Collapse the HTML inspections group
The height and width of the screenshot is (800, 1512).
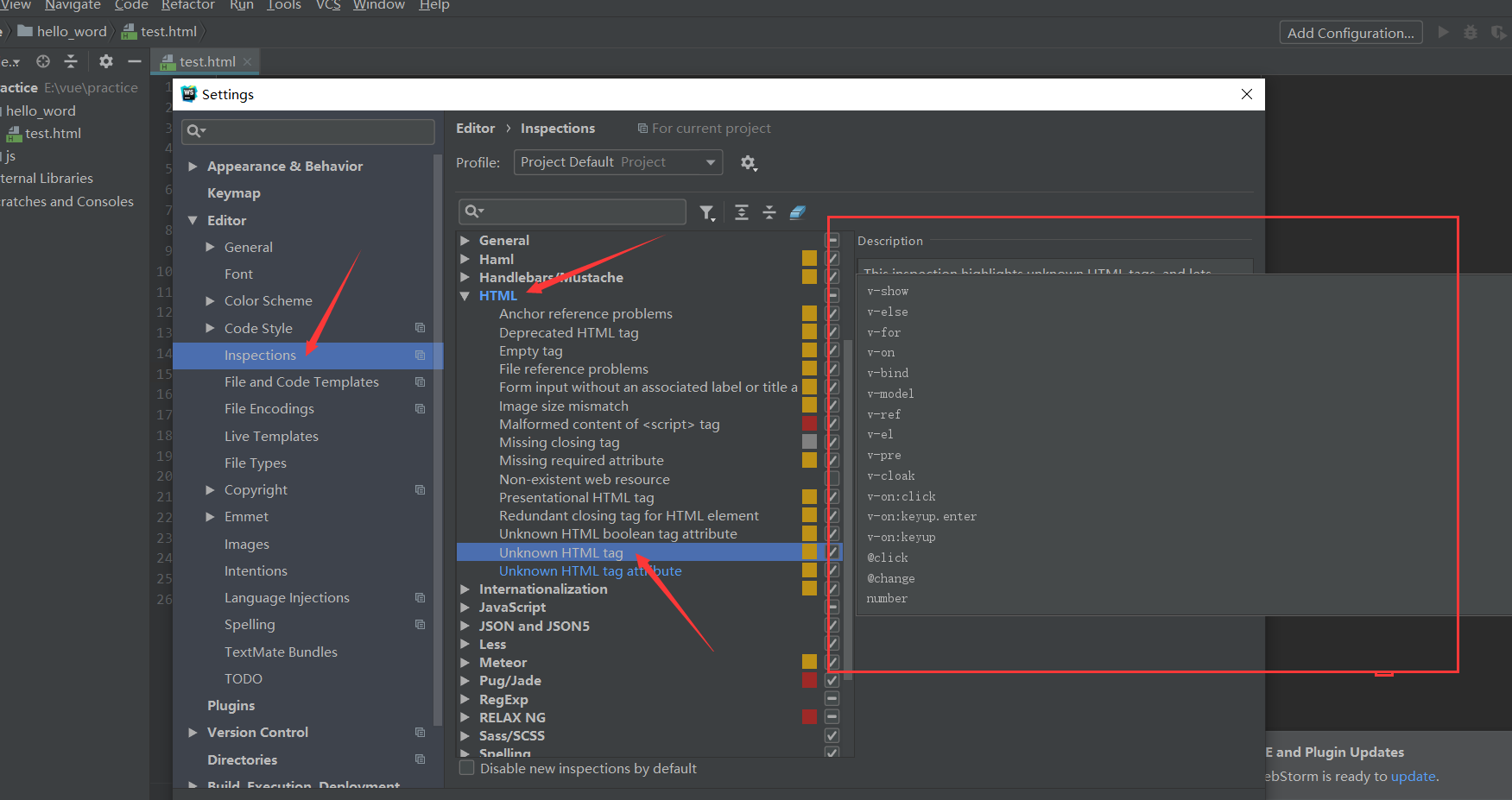465,295
